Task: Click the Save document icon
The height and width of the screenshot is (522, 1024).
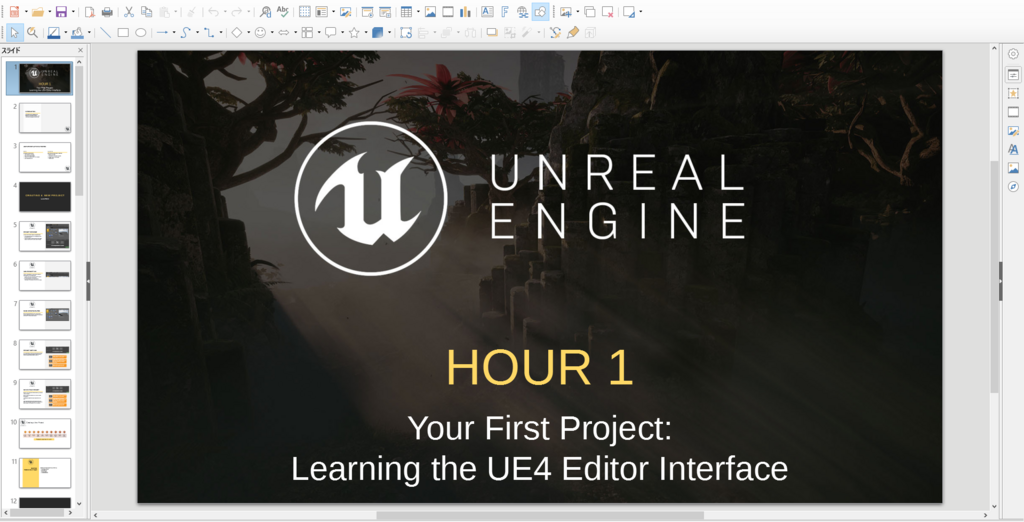Action: coord(61,12)
